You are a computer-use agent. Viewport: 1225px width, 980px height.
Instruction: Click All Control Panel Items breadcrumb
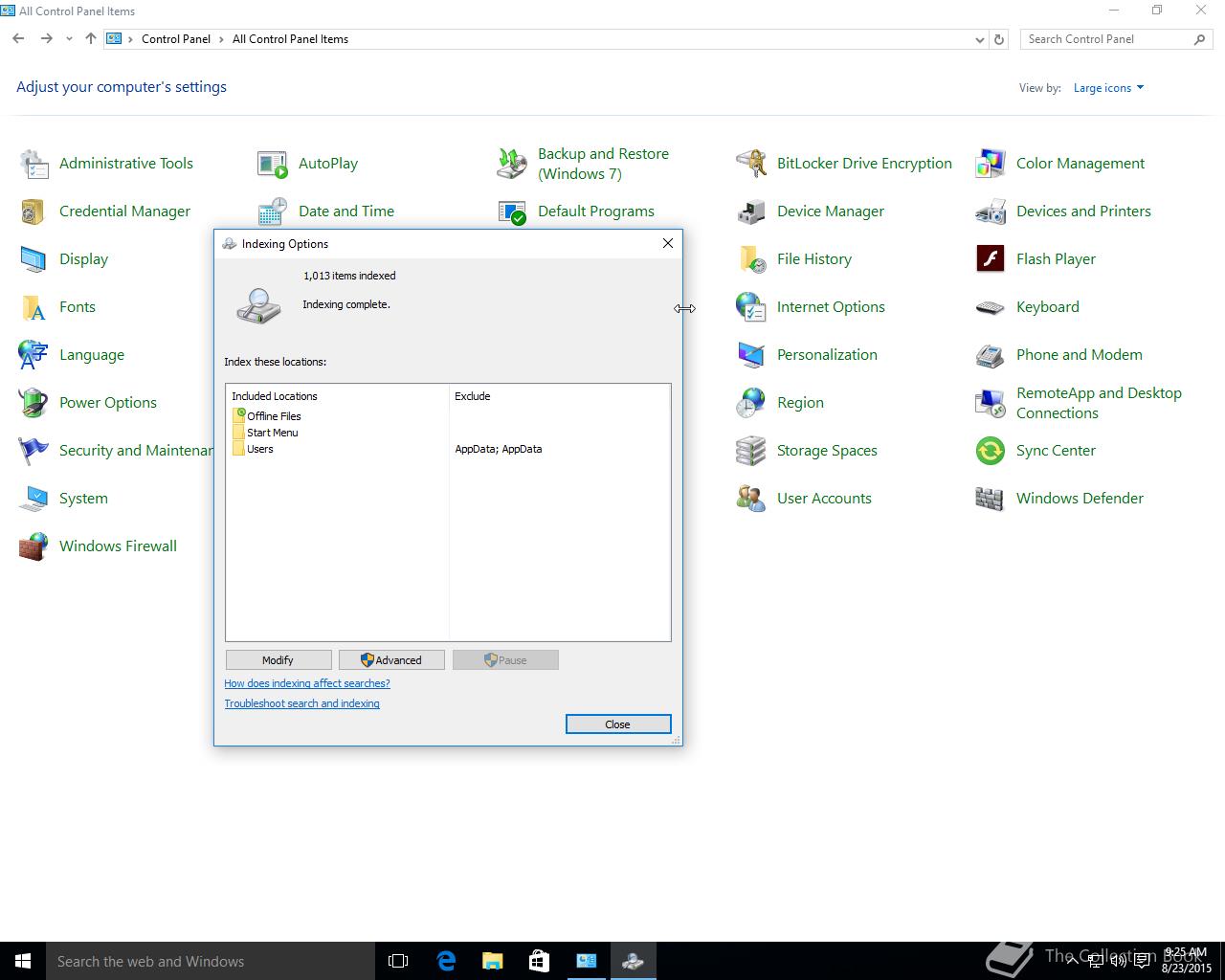tap(290, 39)
